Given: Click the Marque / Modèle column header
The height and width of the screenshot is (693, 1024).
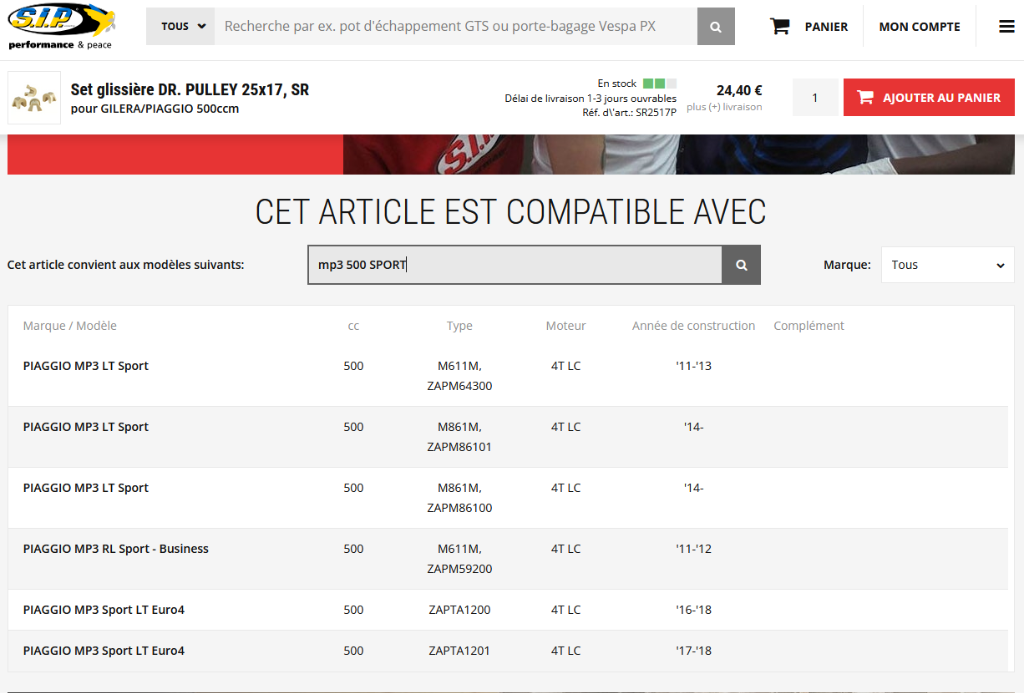Looking at the screenshot, I should coord(70,326).
